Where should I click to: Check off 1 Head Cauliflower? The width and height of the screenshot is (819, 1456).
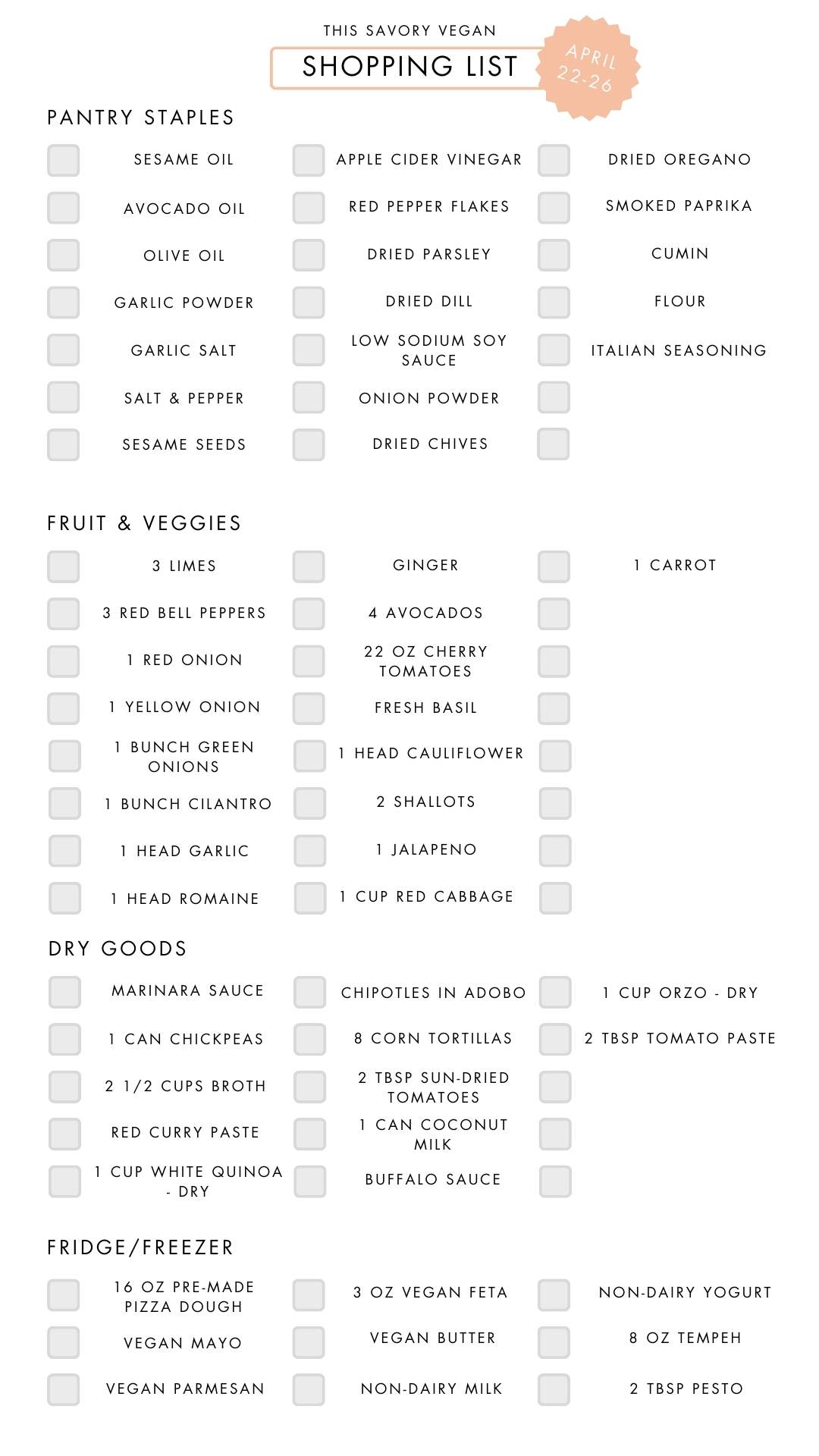[310, 756]
